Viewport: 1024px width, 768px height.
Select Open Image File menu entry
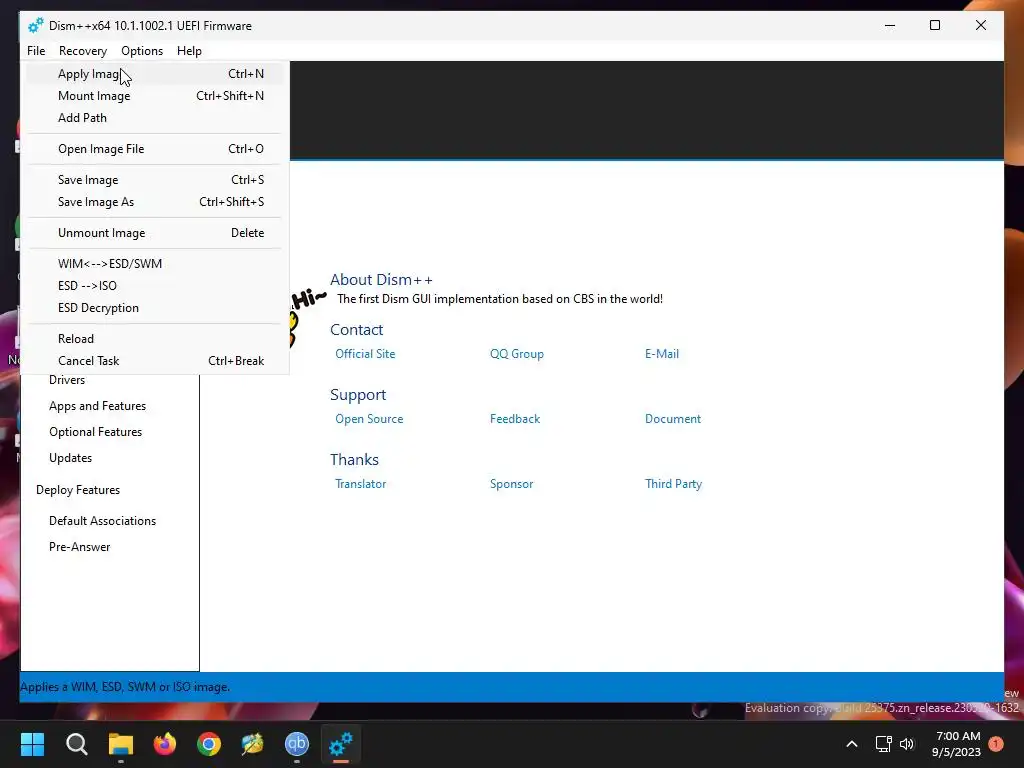point(155,149)
